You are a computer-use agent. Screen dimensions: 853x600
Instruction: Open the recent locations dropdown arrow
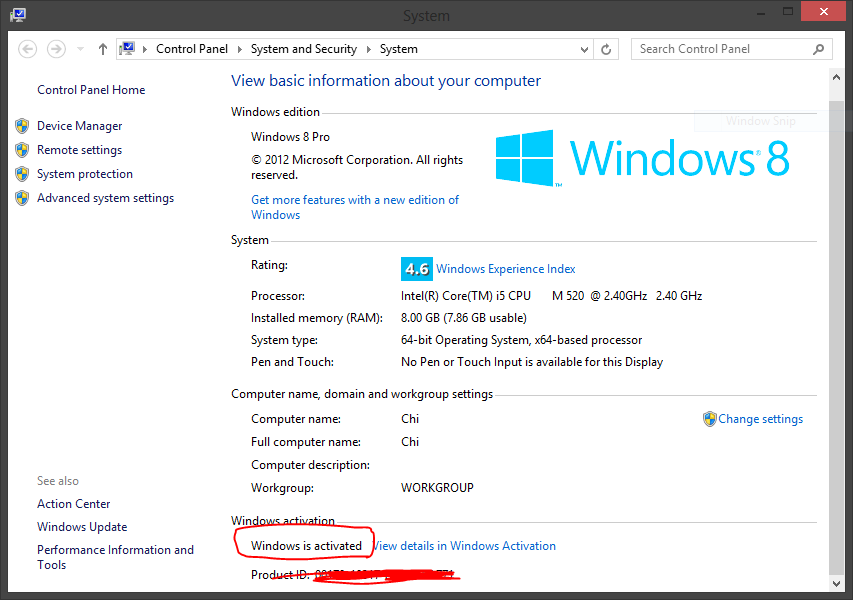(81, 50)
